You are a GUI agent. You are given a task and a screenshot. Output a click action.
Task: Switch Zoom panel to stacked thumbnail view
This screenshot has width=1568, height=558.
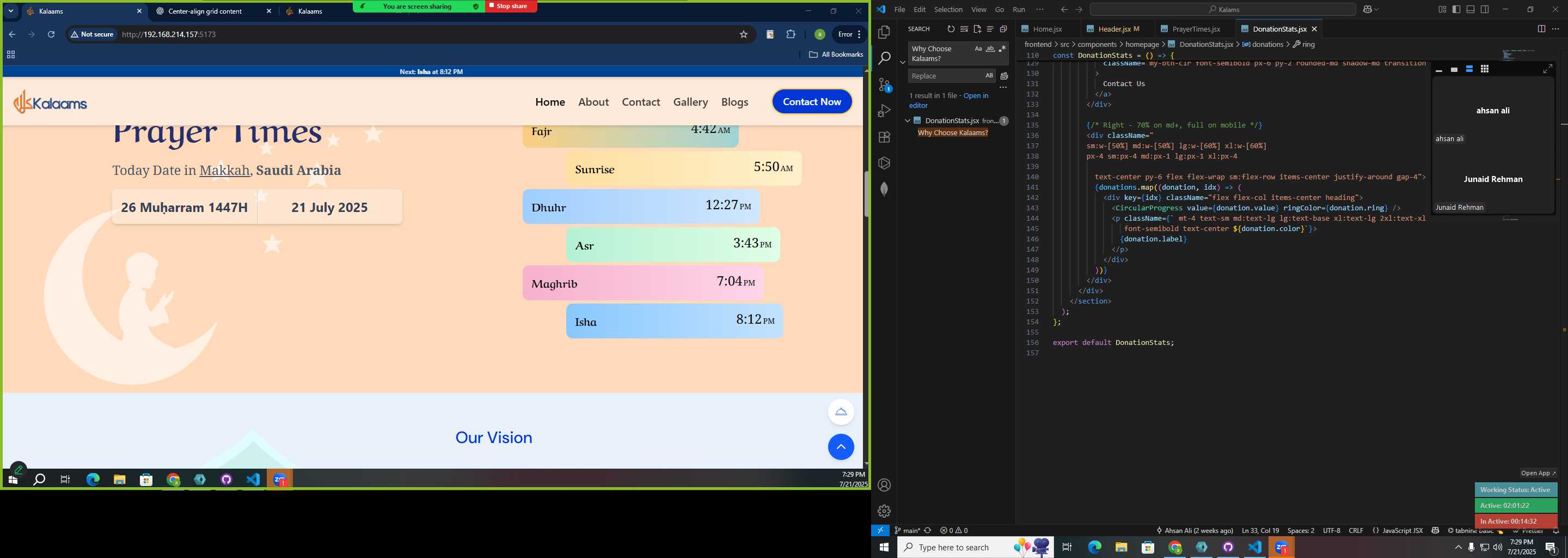1469,69
